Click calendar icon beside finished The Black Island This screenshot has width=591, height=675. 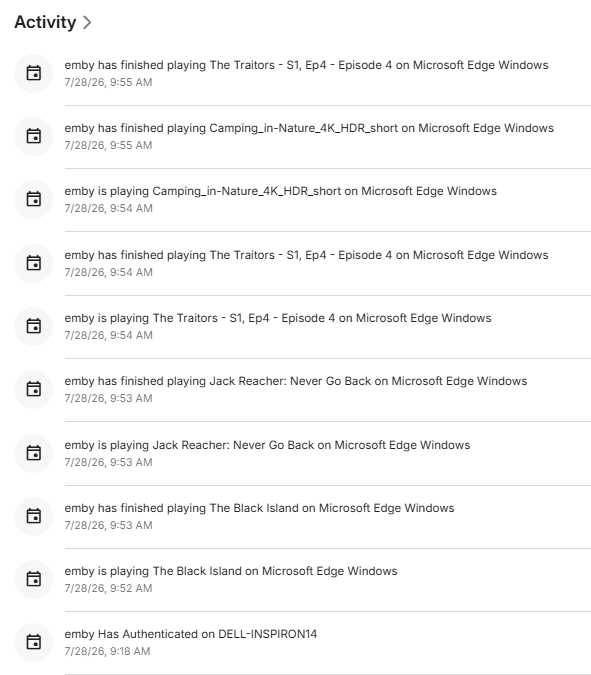pos(34,516)
